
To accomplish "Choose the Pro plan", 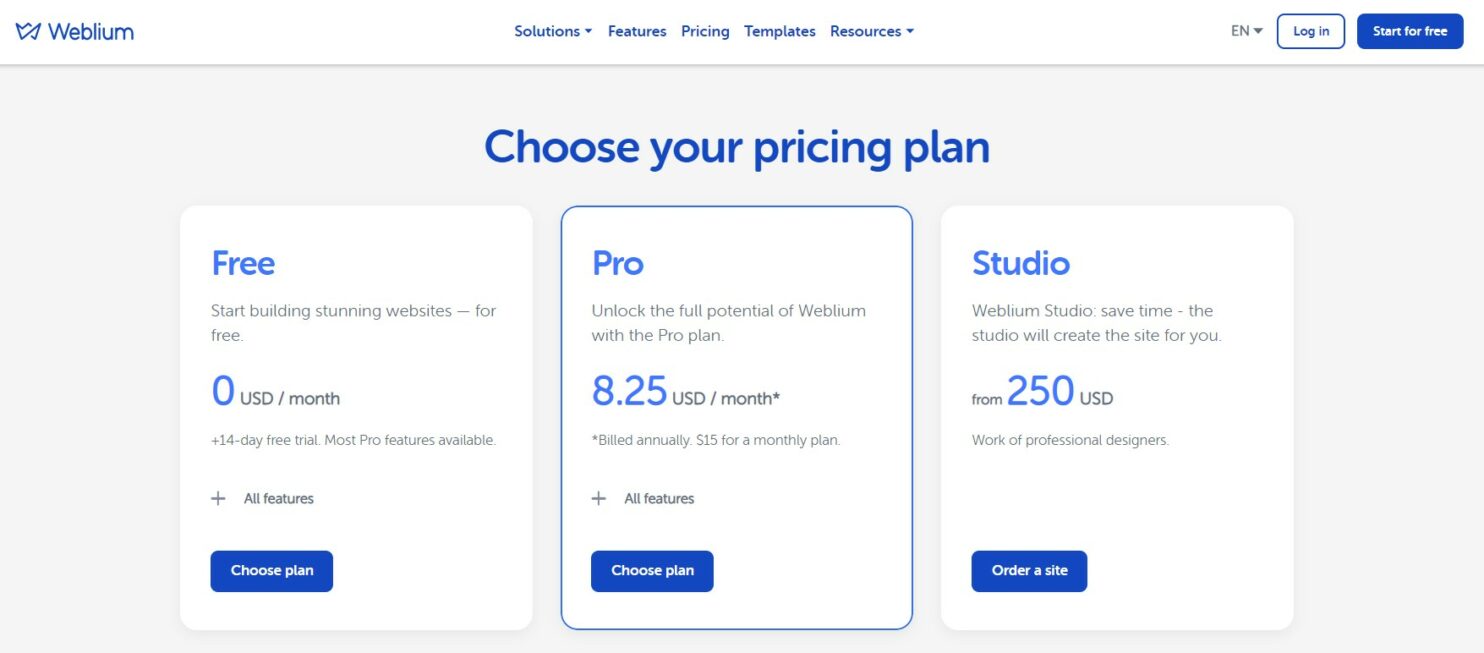I will coord(652,570).
